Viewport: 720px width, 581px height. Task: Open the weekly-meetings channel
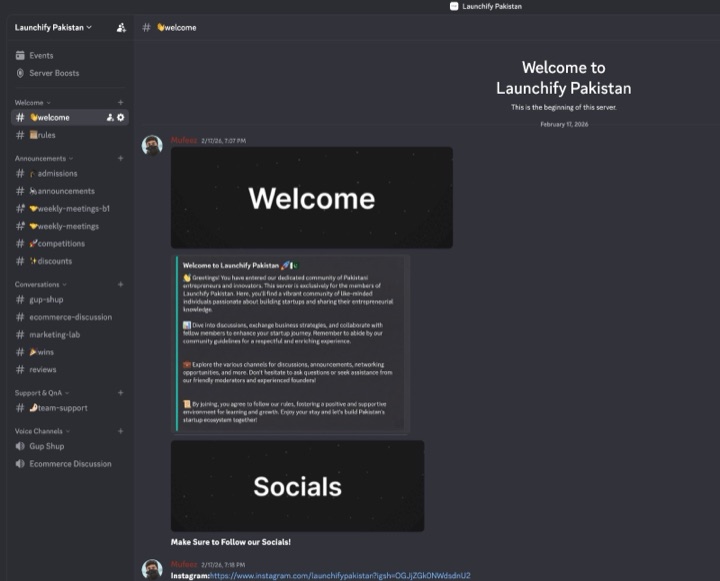[69, 226]
